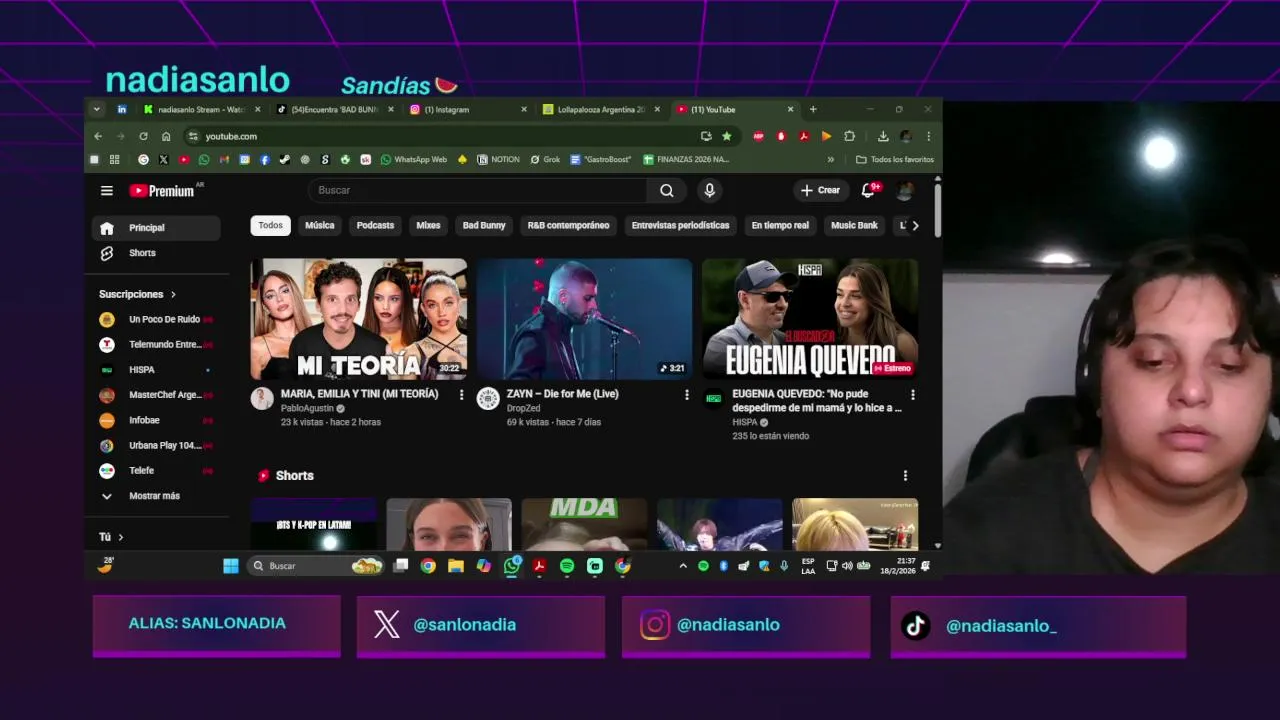
Task: Switch to nadiasanlo Stream browser tab
Action: click(x=201, y=109)
